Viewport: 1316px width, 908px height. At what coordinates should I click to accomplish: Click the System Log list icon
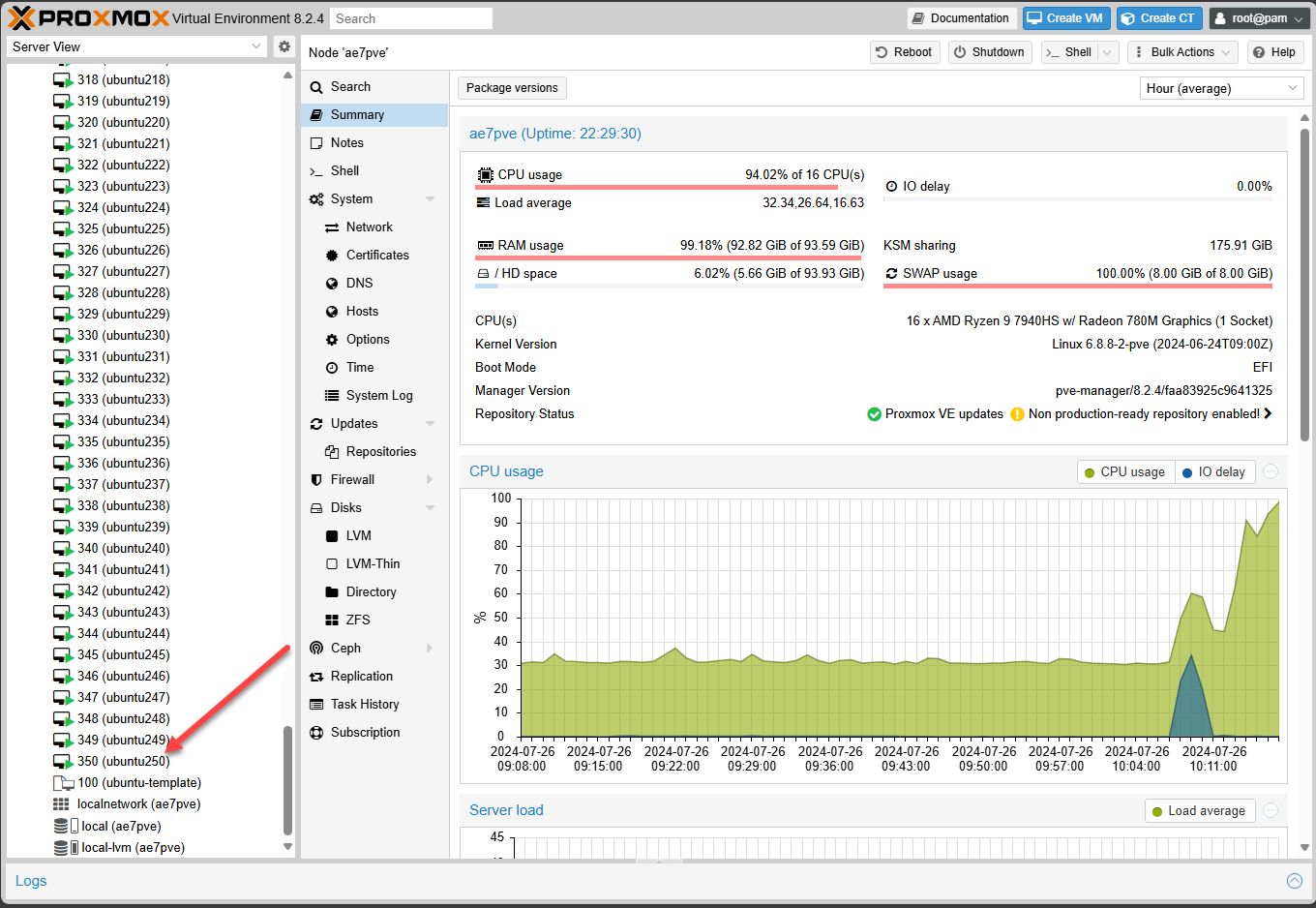332,396
